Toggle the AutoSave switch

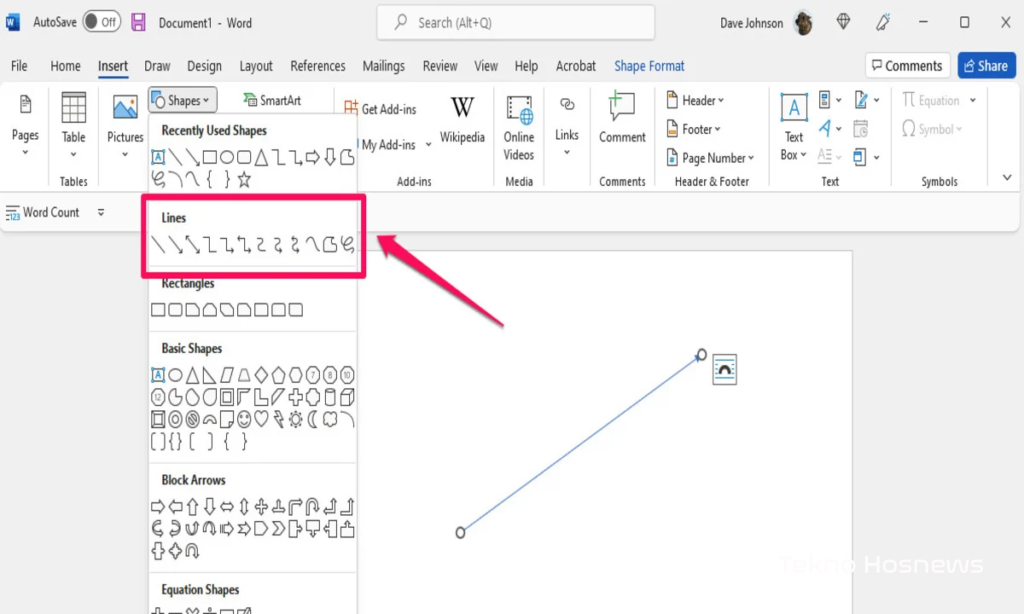click(102, 22)
